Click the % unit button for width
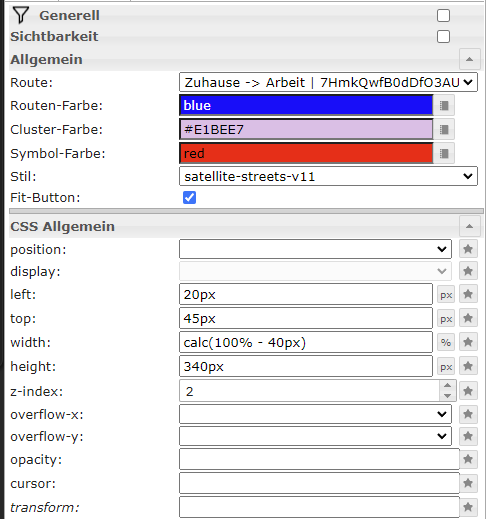This screenshot has width=486, height=519. pos(446,342)
